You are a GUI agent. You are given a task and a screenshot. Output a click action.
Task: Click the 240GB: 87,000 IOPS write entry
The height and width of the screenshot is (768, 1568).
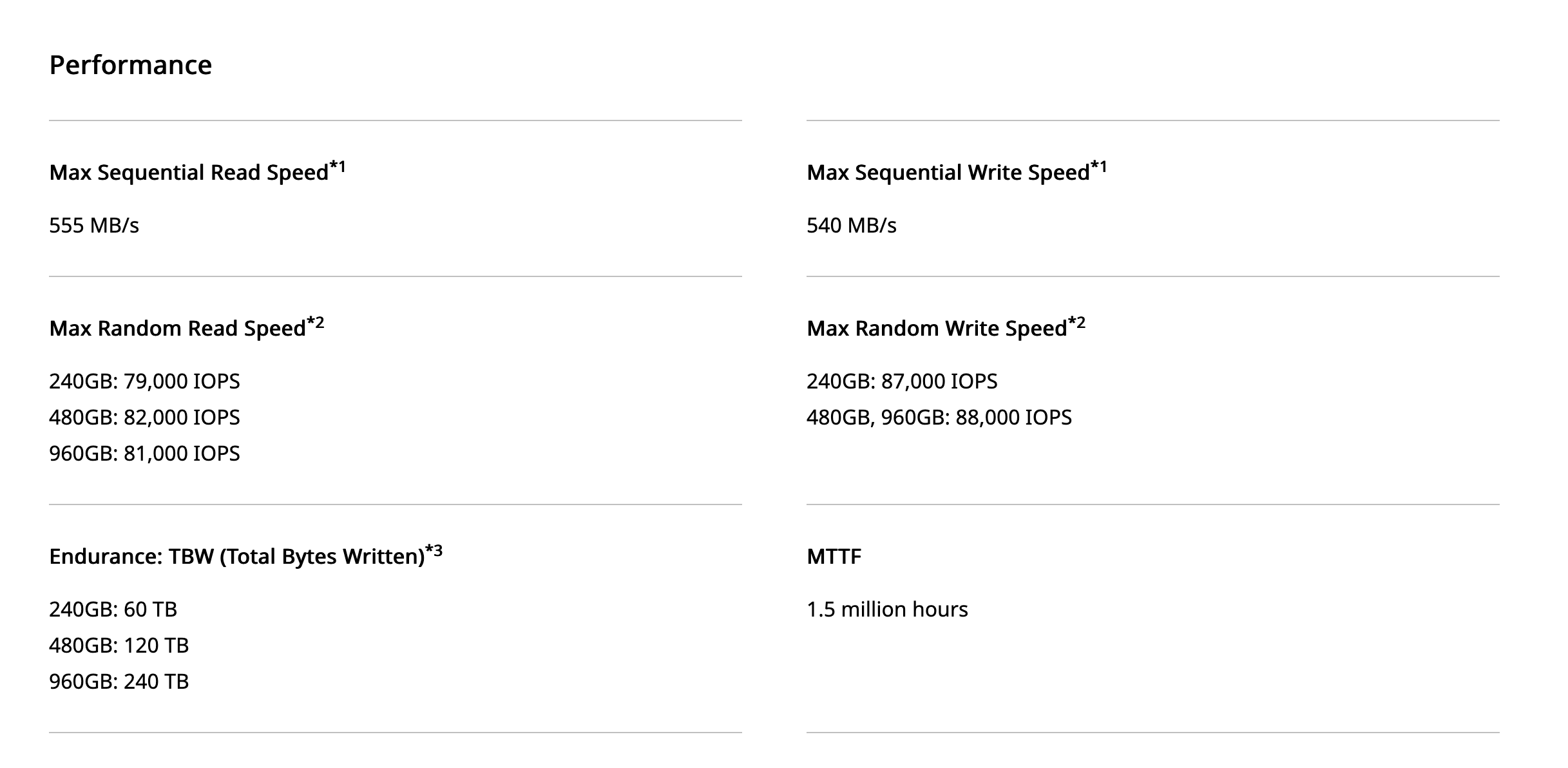coord(902,381)
